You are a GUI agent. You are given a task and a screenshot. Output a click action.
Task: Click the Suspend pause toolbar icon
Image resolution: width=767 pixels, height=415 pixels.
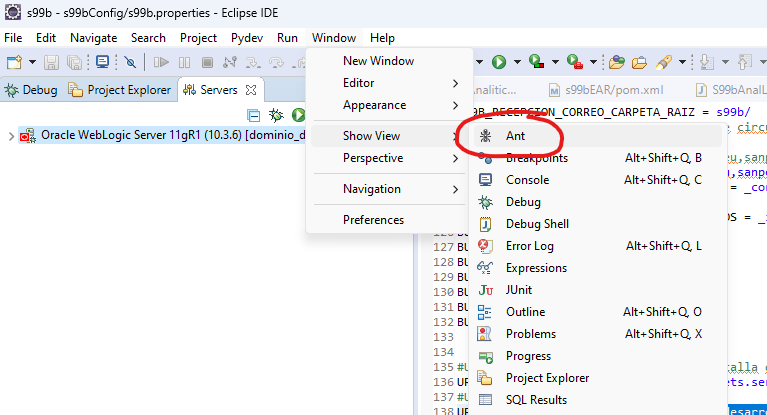click(184, 62)
